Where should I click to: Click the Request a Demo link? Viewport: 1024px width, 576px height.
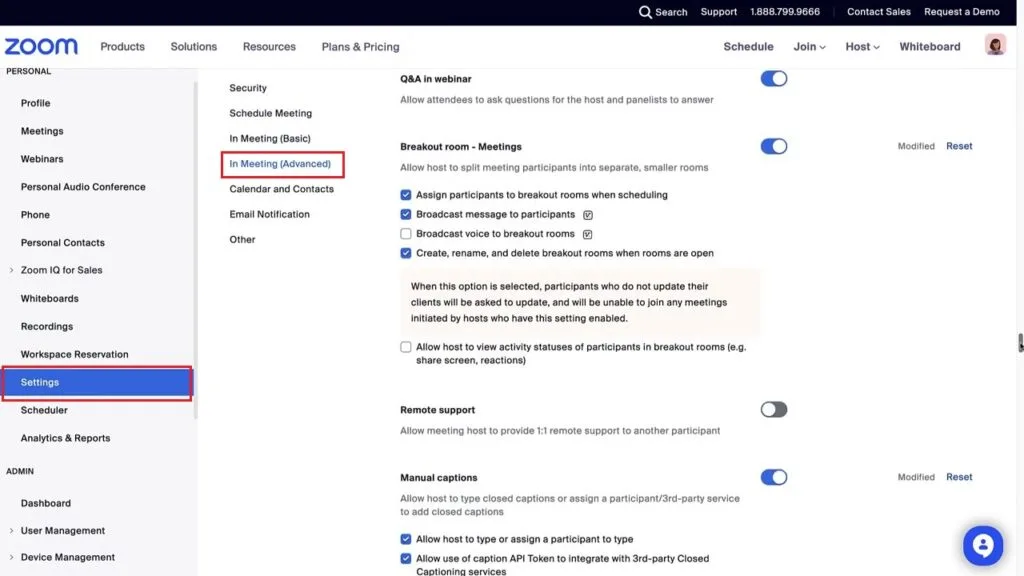click(x=961, y=12)
